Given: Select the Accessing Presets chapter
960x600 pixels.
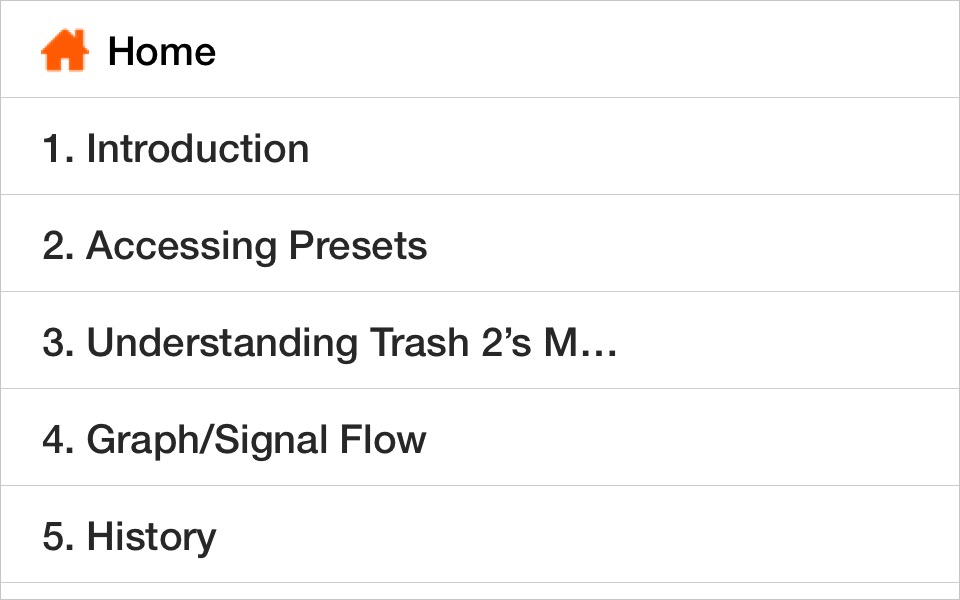Looking at the screenshot, I should (257, 246).
